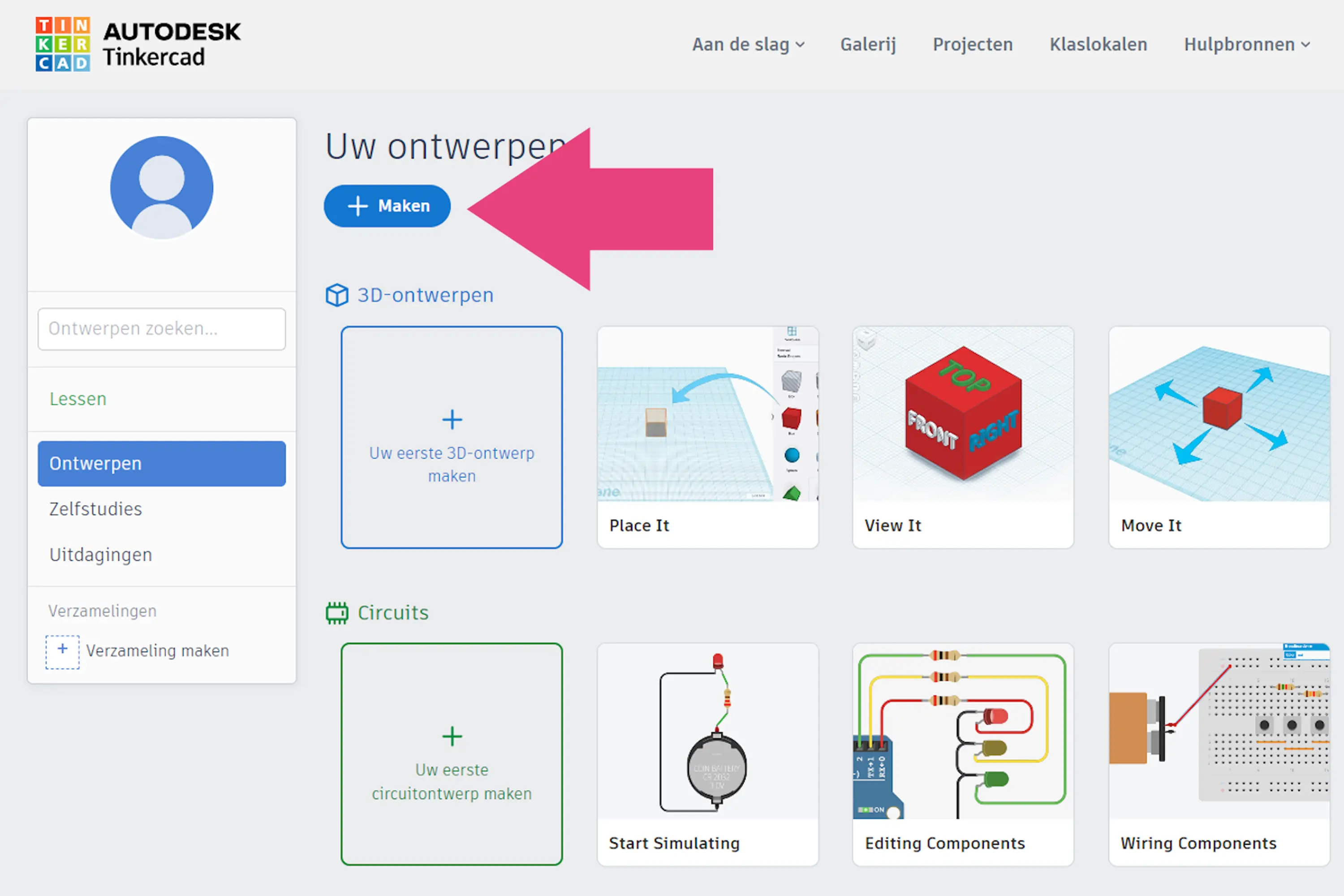Click plus icon in circuitontwerp tile

point(452,737)
